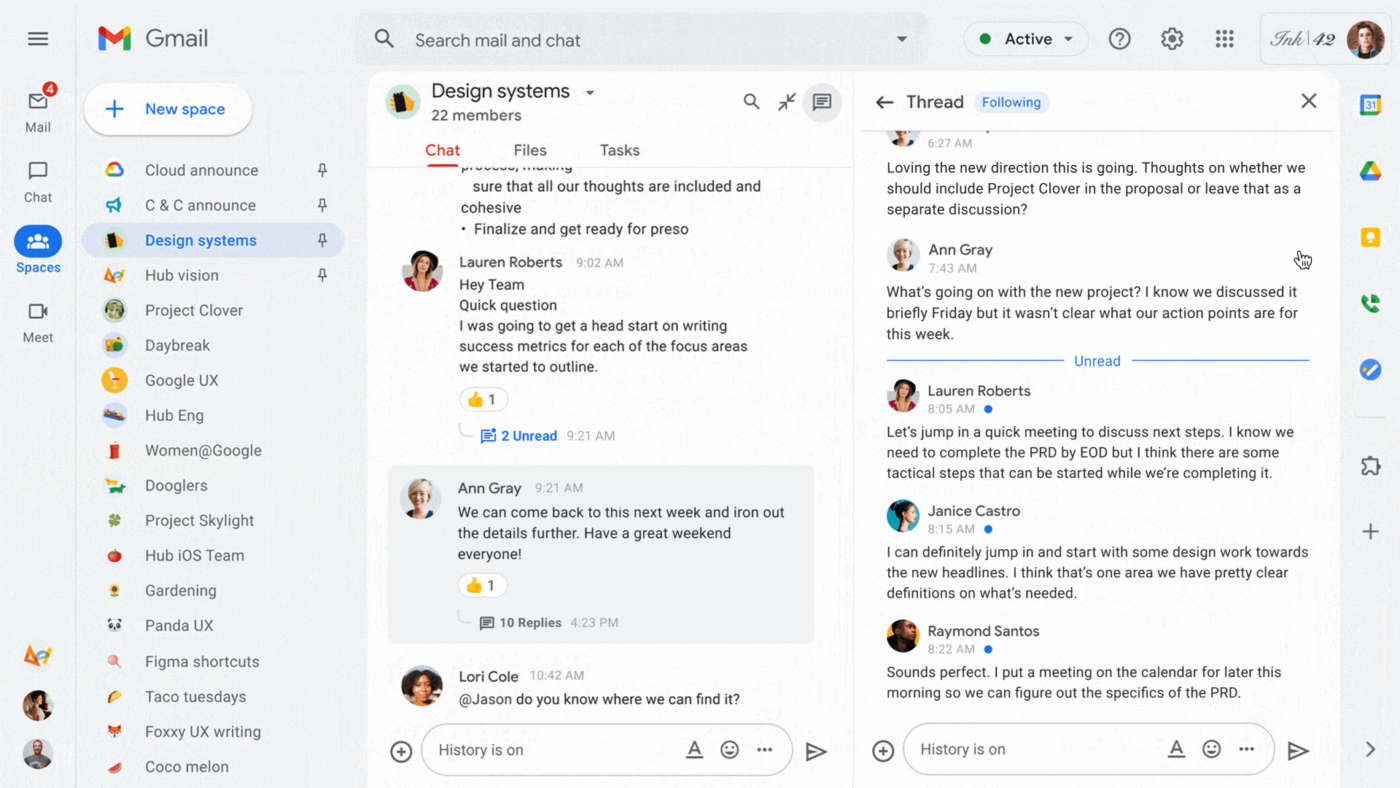Expand advanced search options in the search bar
Image resolution: width=1400 pixels, height=788 pixels.
901,38
